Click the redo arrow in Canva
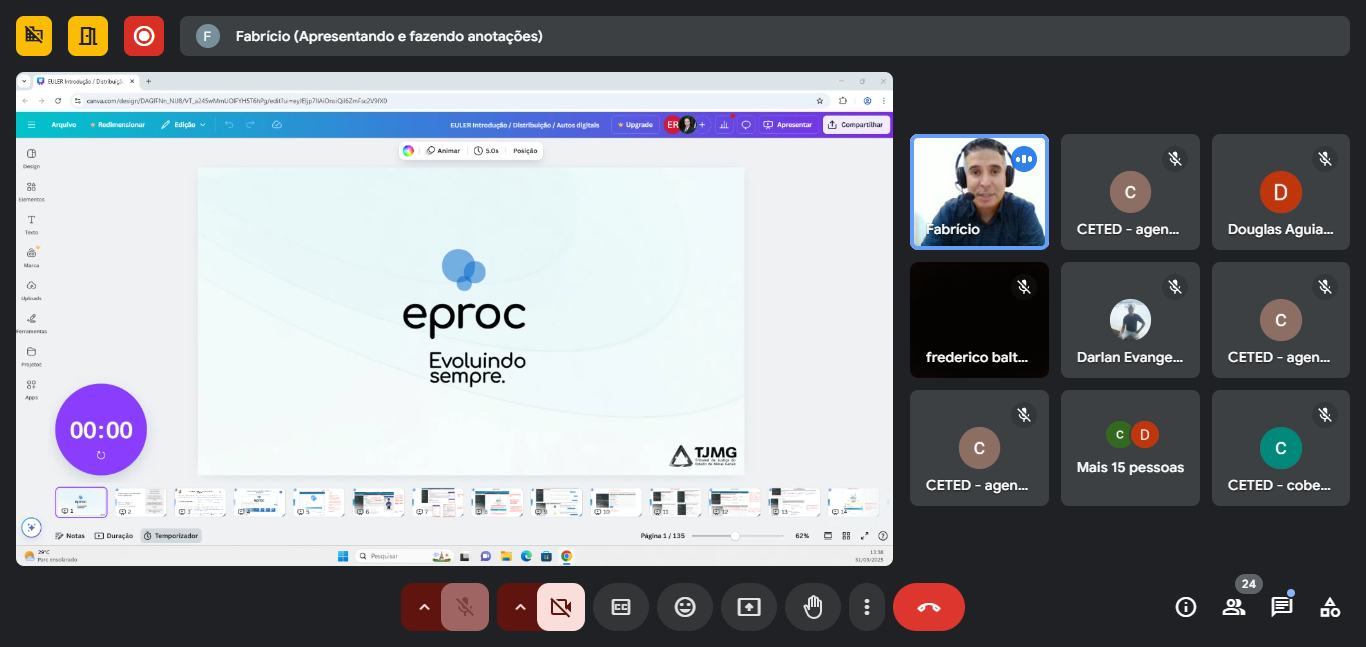Viewport: 1366px width, 647px height. click(x=250, y=125)
